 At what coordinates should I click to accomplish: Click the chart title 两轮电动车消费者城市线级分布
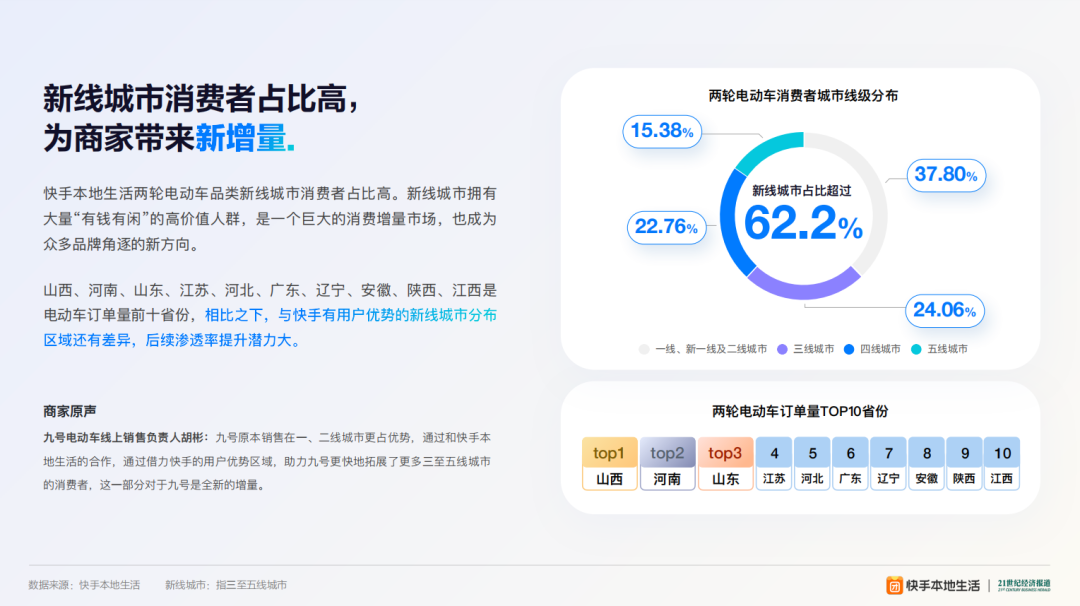[803, 96]
